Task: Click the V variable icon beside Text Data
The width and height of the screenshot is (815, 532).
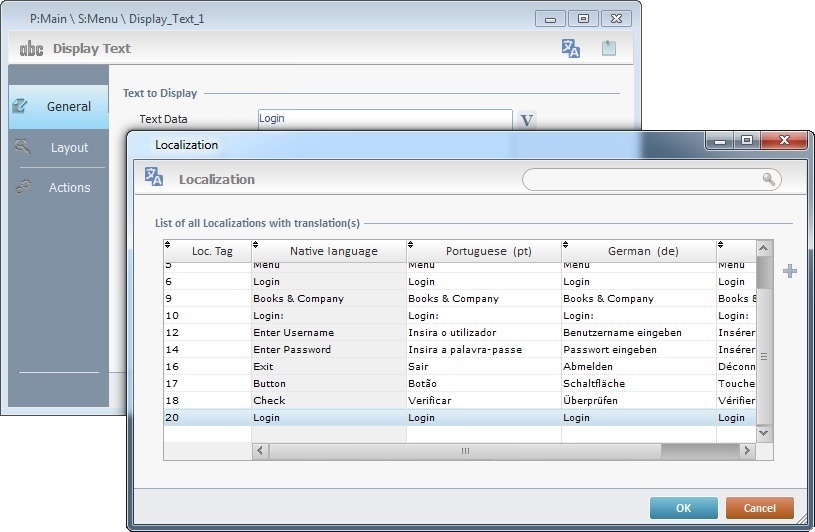Action: 528,120
